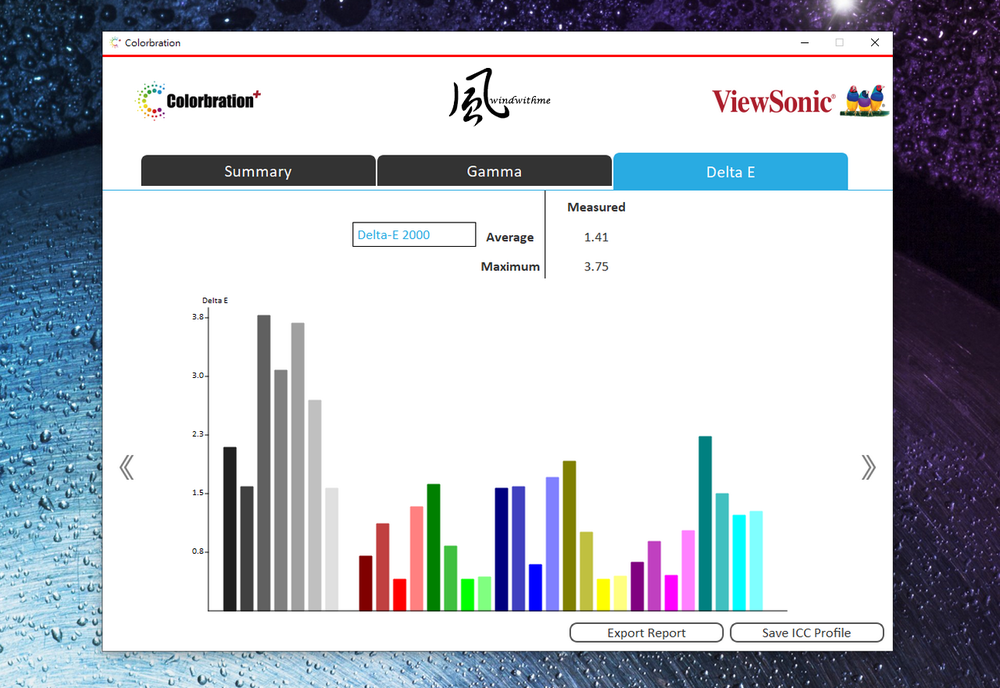Click the tallest dark gray bar
The width and height of the screenshot is (1000, 688).
tap(264, 462)
